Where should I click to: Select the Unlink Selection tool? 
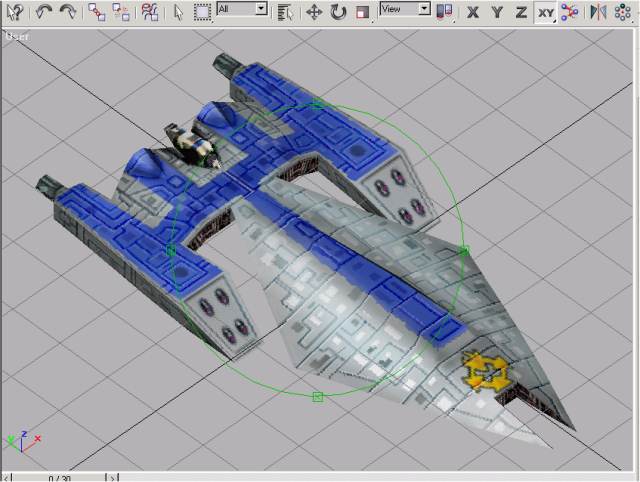(121, 12)
